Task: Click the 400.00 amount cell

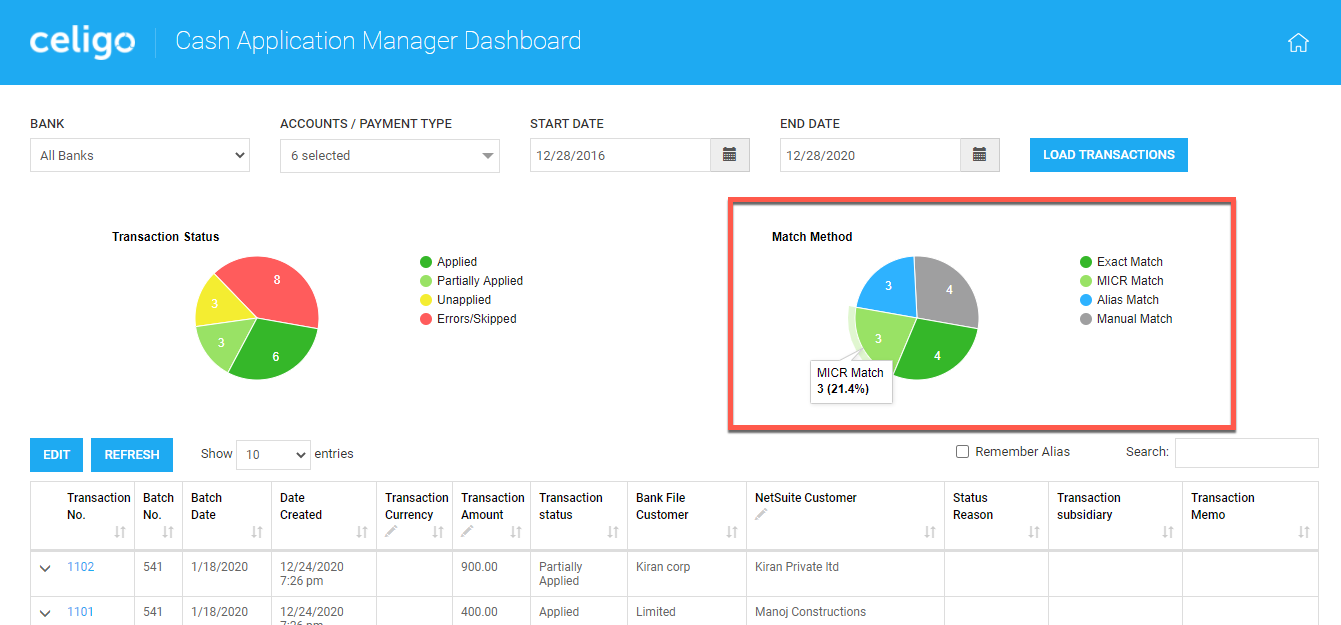Action: pyautogui.click(x=491, y=612)
